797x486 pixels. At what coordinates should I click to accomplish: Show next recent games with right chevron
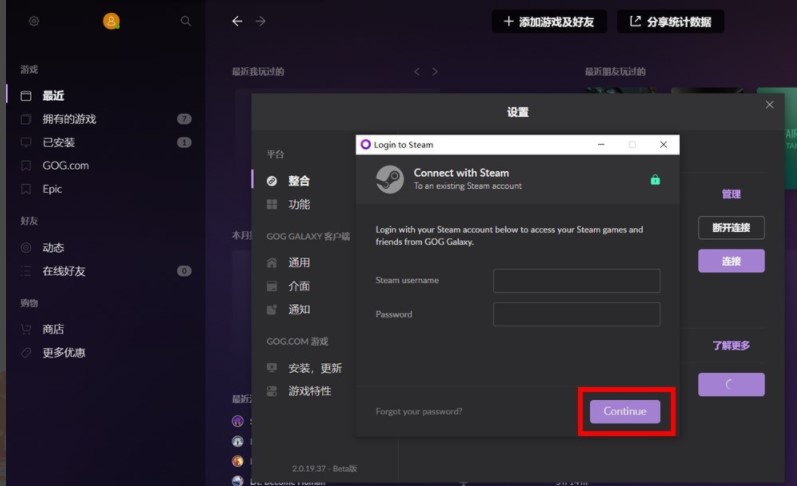pyautogui.click(x=435, y=72)
